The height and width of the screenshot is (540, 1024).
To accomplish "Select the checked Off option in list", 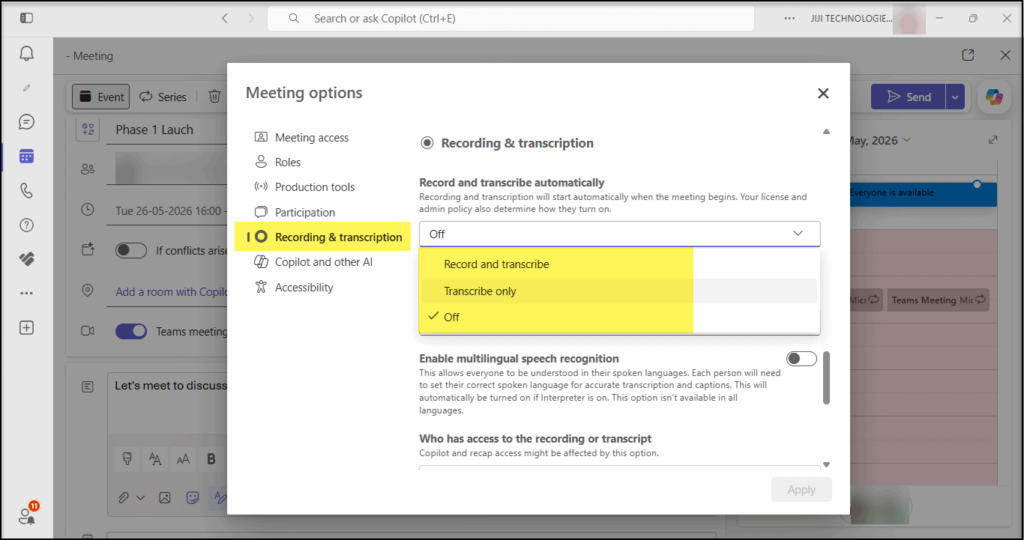I will (619, 317).
